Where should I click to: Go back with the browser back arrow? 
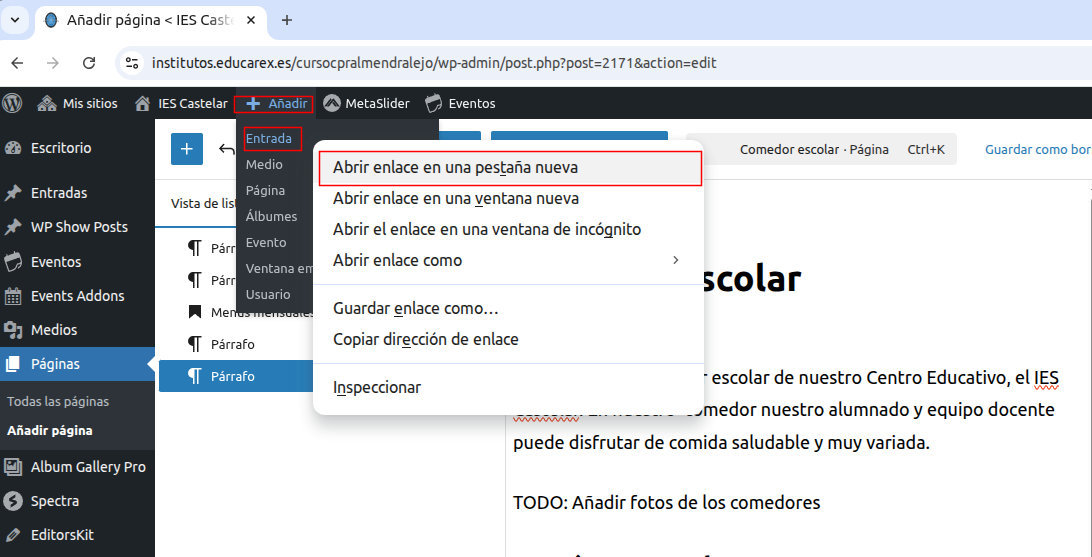click(17, 63)
